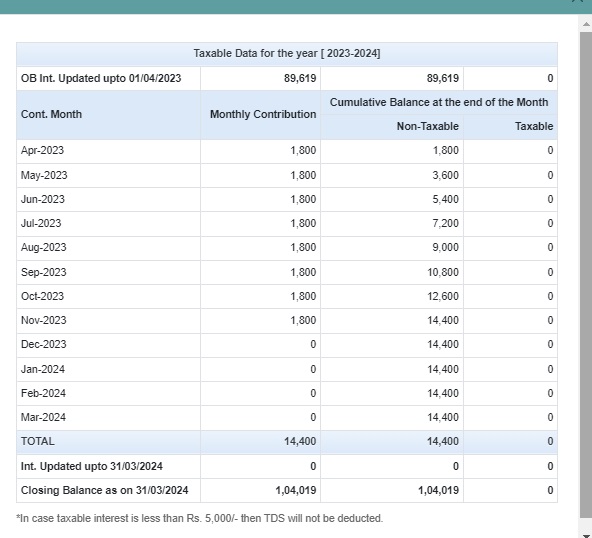This screenshot has width=592, height=538.
Task: Select the Closing Balance as on 31/03/2024 label
Action: [105, 490]
